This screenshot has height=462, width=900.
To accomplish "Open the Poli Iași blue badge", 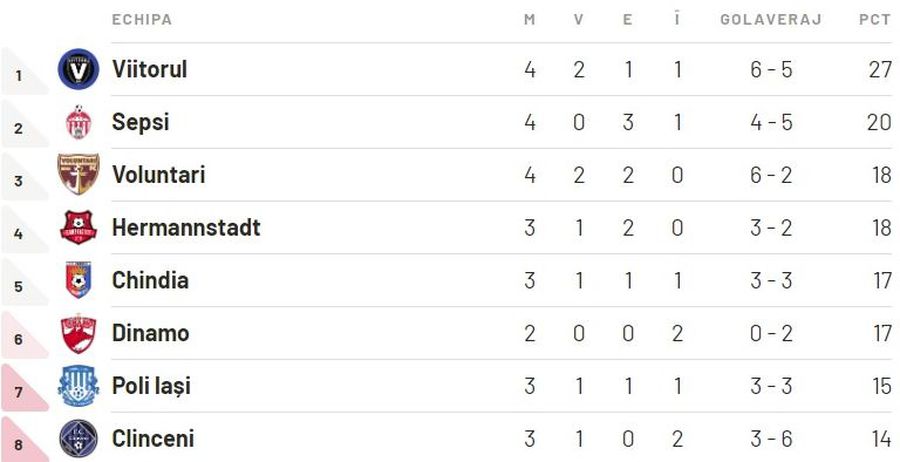I will point(79,386).
